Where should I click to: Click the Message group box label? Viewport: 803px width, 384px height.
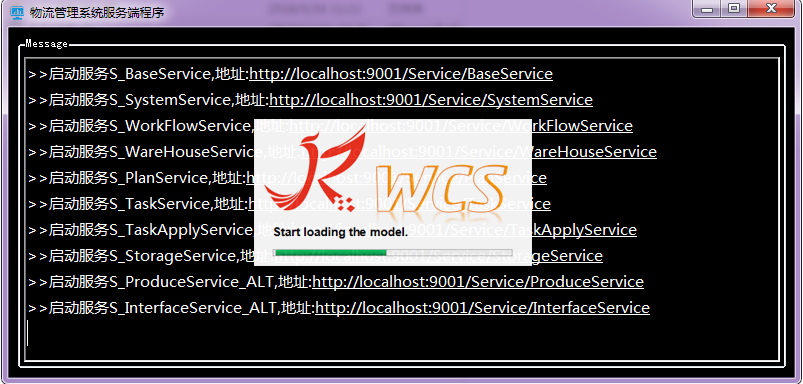coord(46,44)
